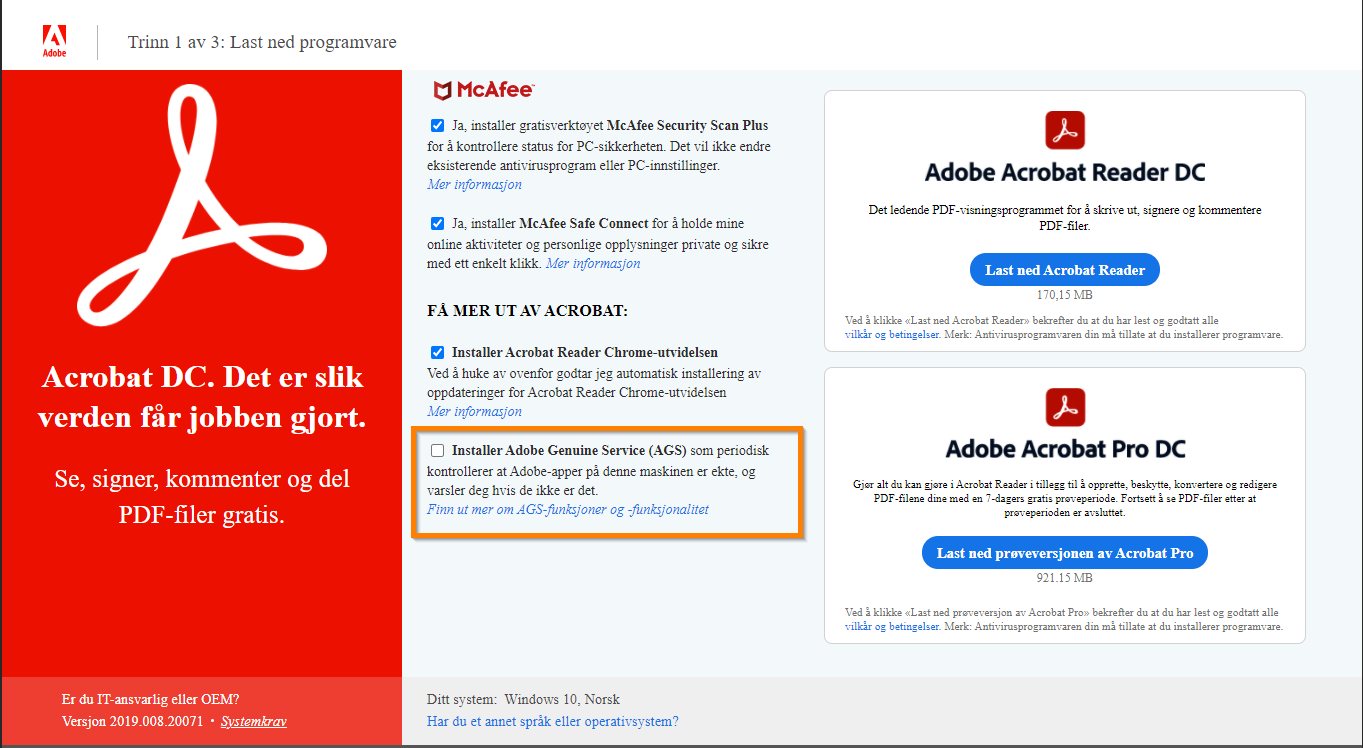Click Last ned prøveversjonen av Acrobat Pro
This screenshot has height=748, width=1363.
coord(1064,552)
